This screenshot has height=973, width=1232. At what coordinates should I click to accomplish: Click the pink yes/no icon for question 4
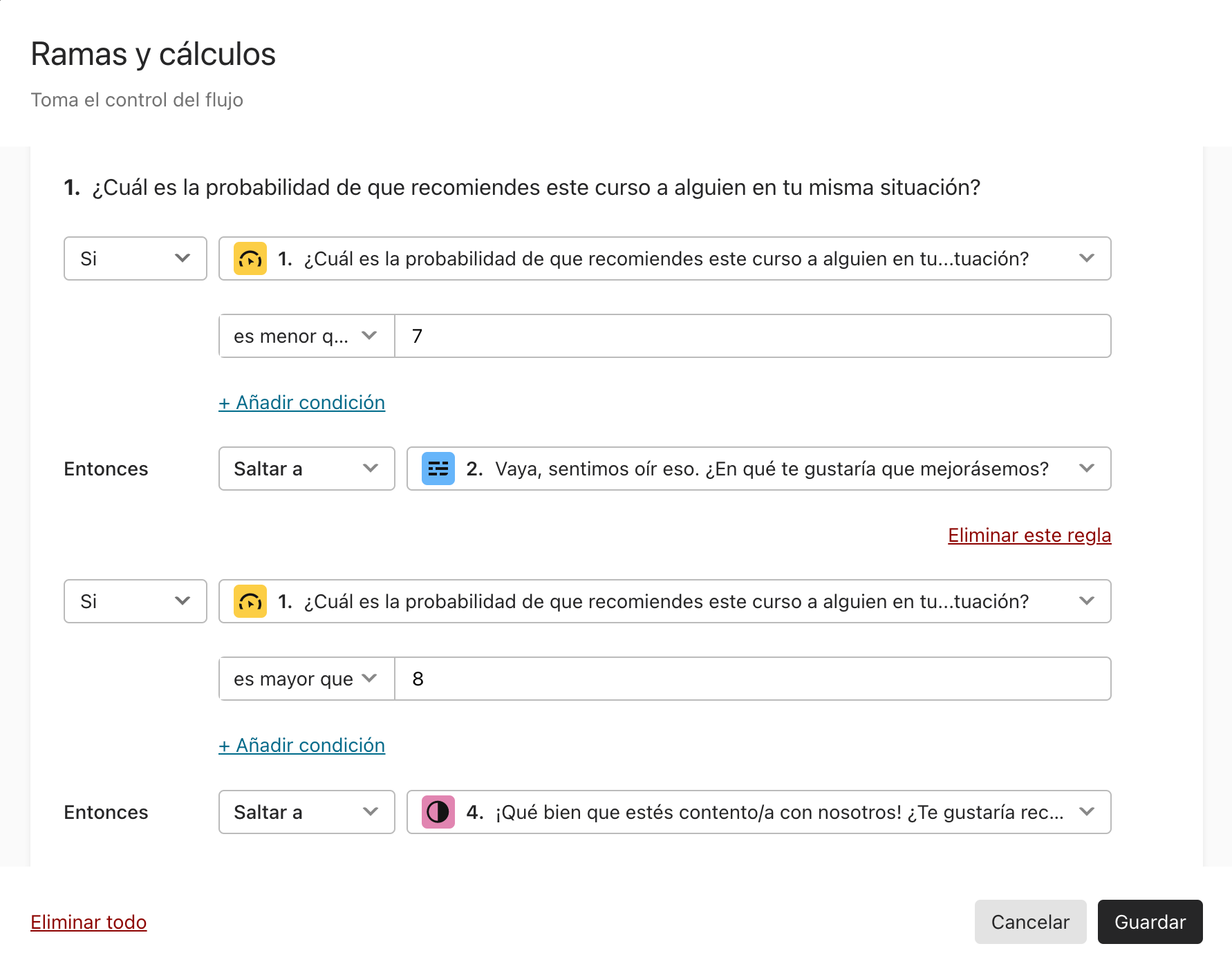pyautogui.click(x=438, y=812)
